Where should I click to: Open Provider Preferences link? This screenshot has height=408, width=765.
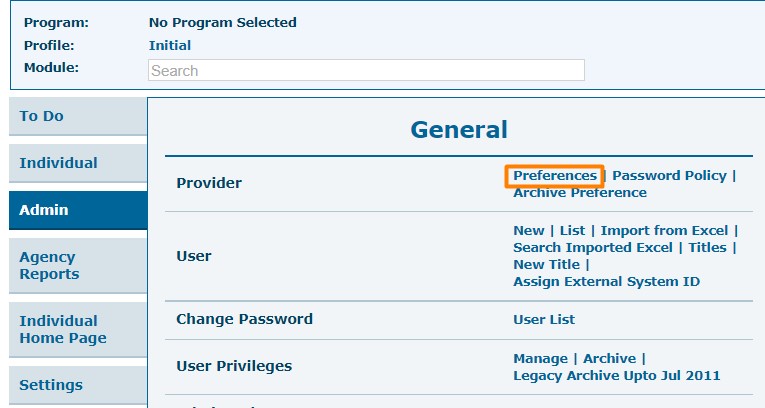click(555, 176)
